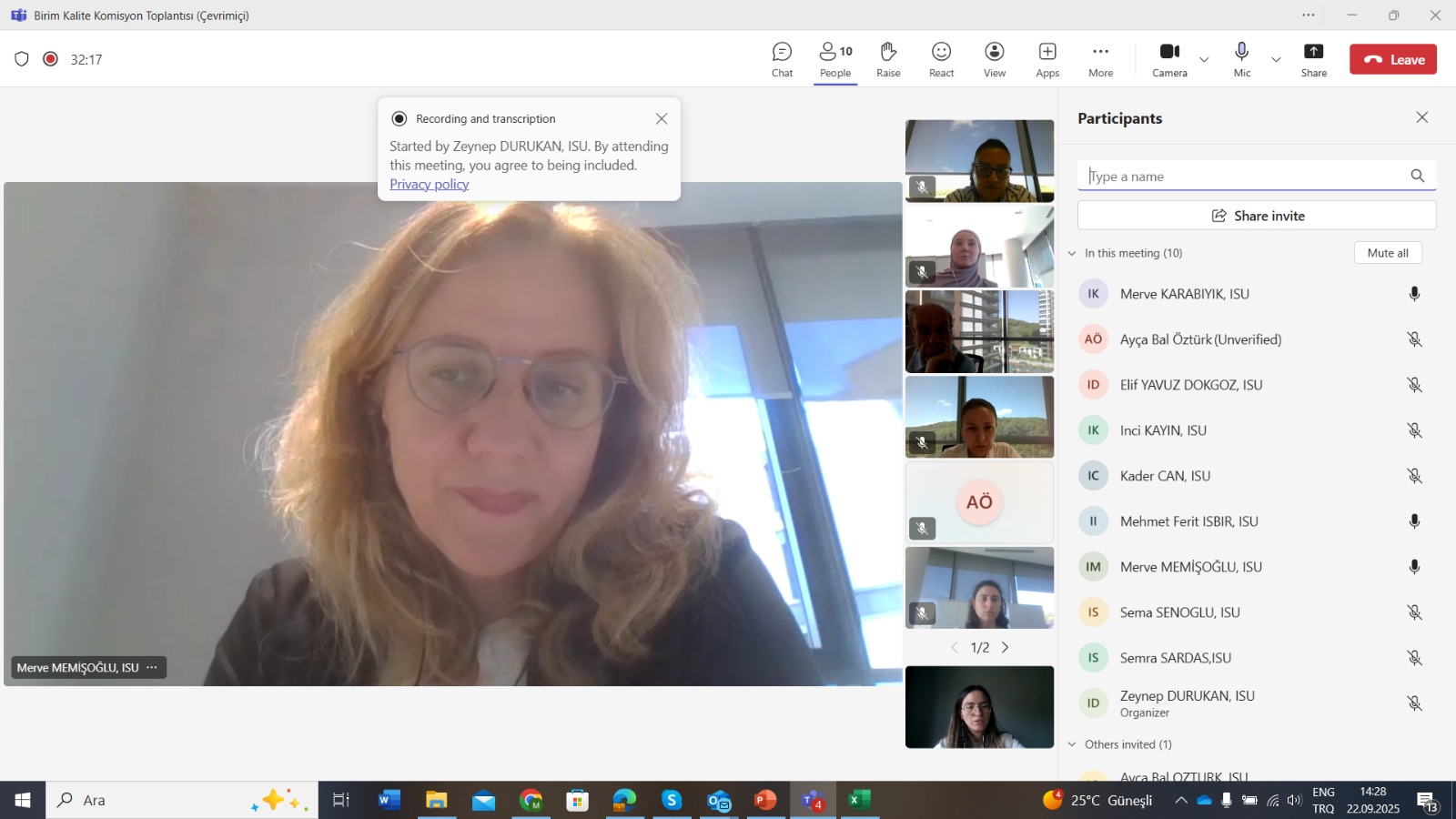This screenshot has height=819, width=1456.
Task: Expand the Camera options dropdown arrow
Action: click(1204, 60)
